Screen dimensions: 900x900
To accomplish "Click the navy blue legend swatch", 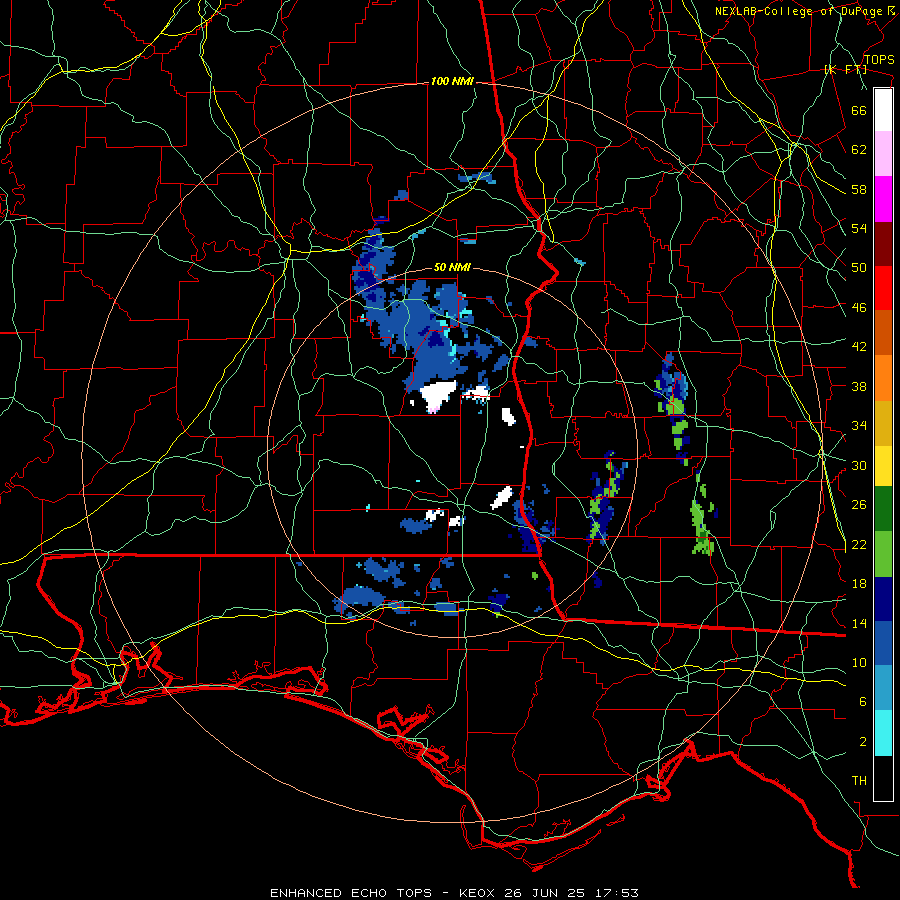I will click(x=883, y=599).
